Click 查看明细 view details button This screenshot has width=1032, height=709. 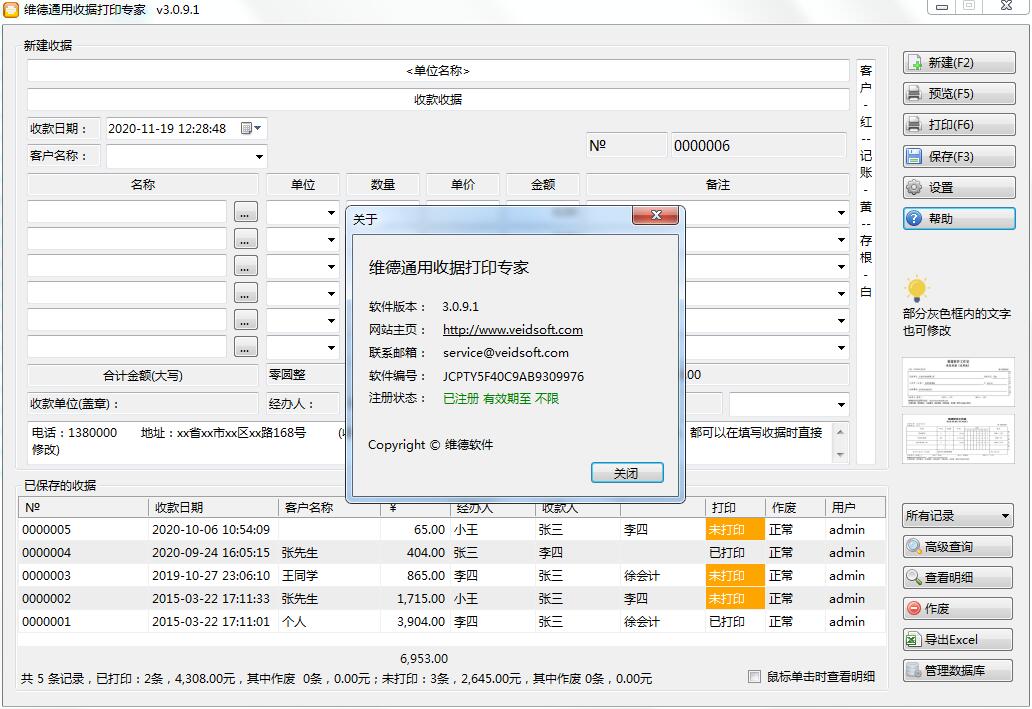(x=958, y=577)
